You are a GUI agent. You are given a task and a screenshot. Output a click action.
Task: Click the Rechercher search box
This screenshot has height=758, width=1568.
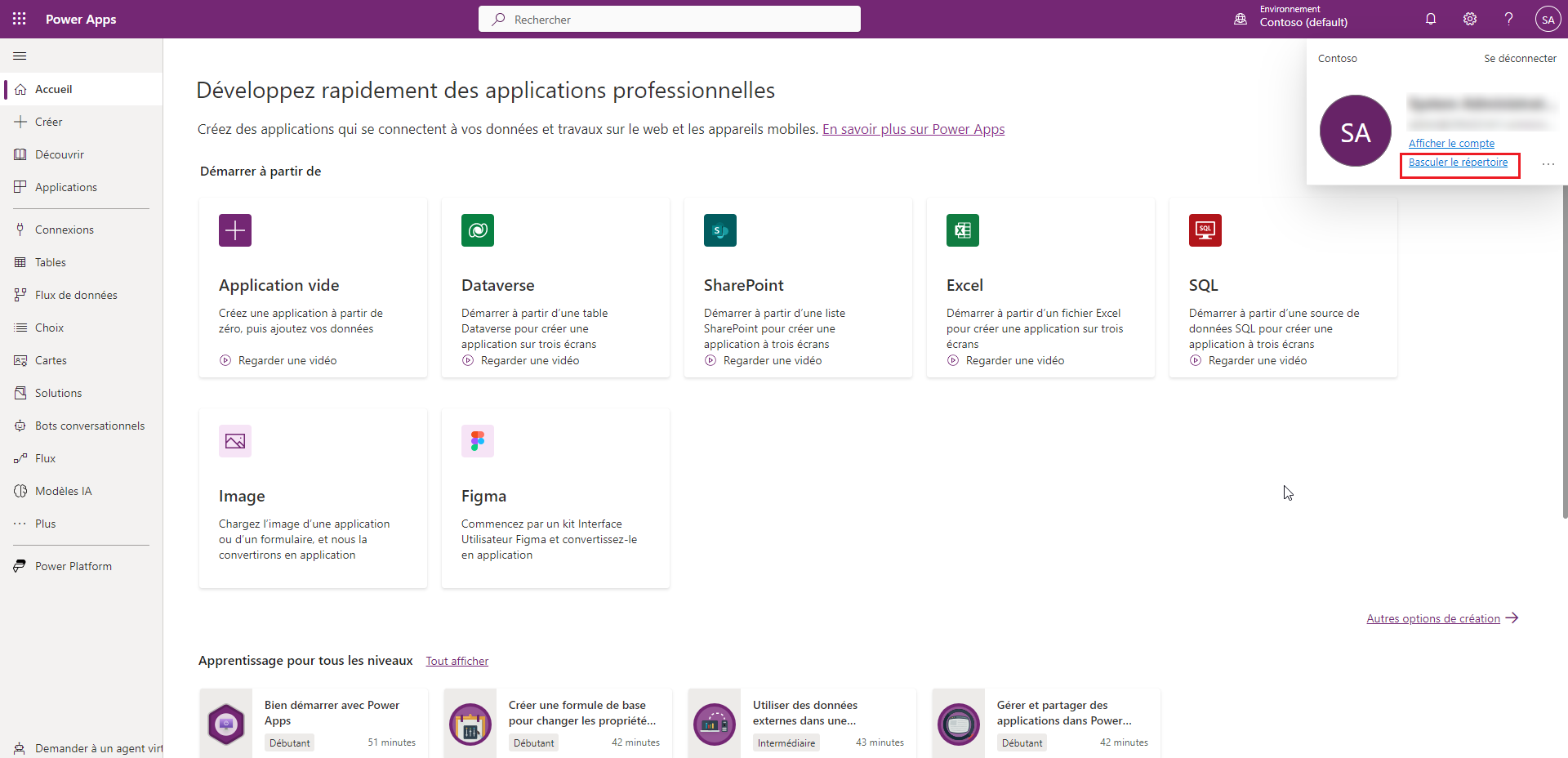[670, 19]
